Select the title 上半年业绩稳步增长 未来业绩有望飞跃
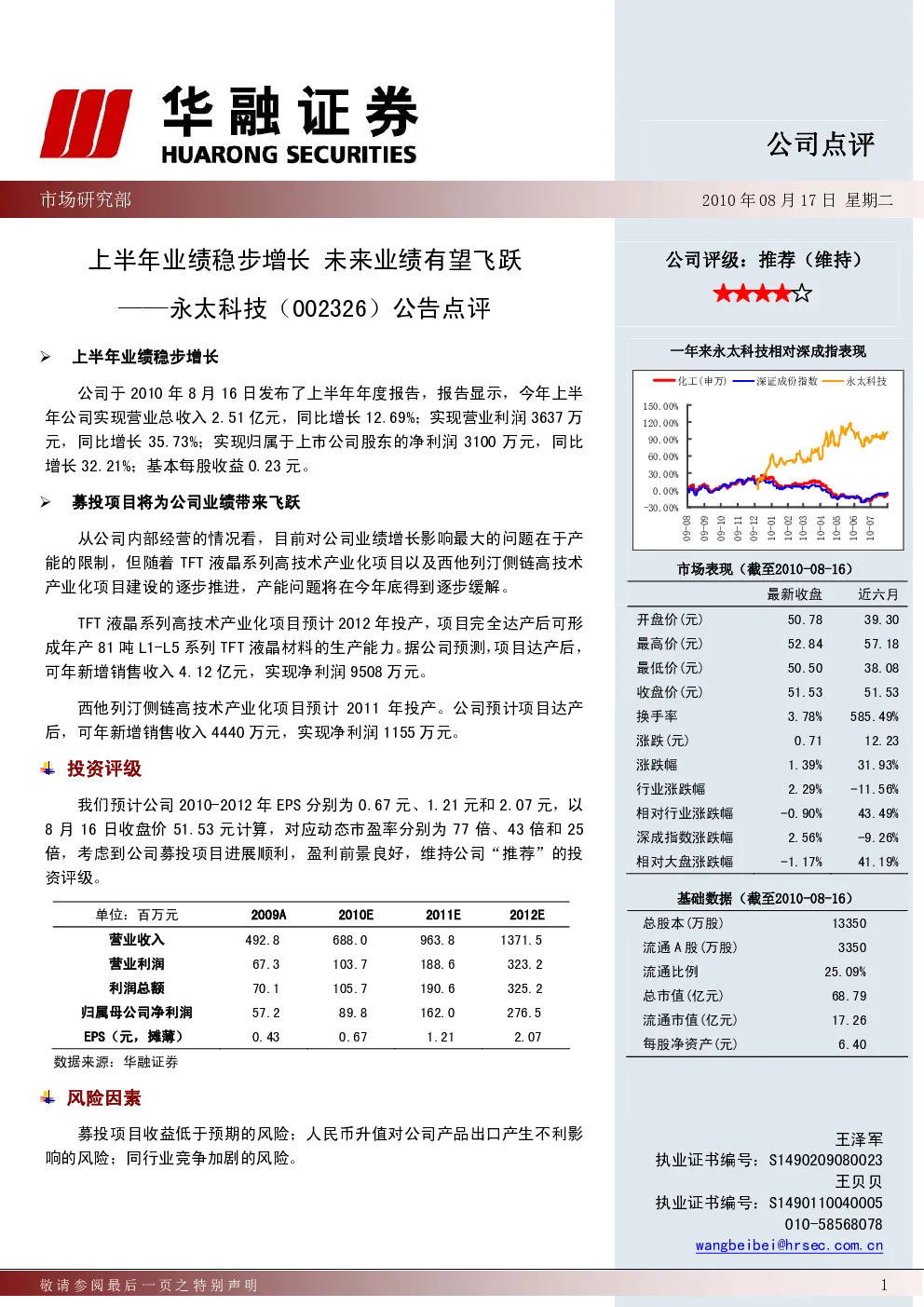This screenshot has height=1307, width=924. coord(305,260)
